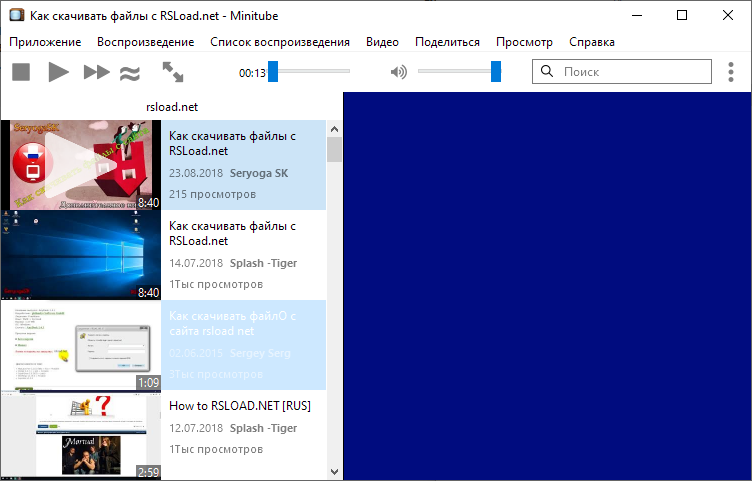Click the date 14.07.2018
Viewport: 752px width, 481px height.
point(196,263)
